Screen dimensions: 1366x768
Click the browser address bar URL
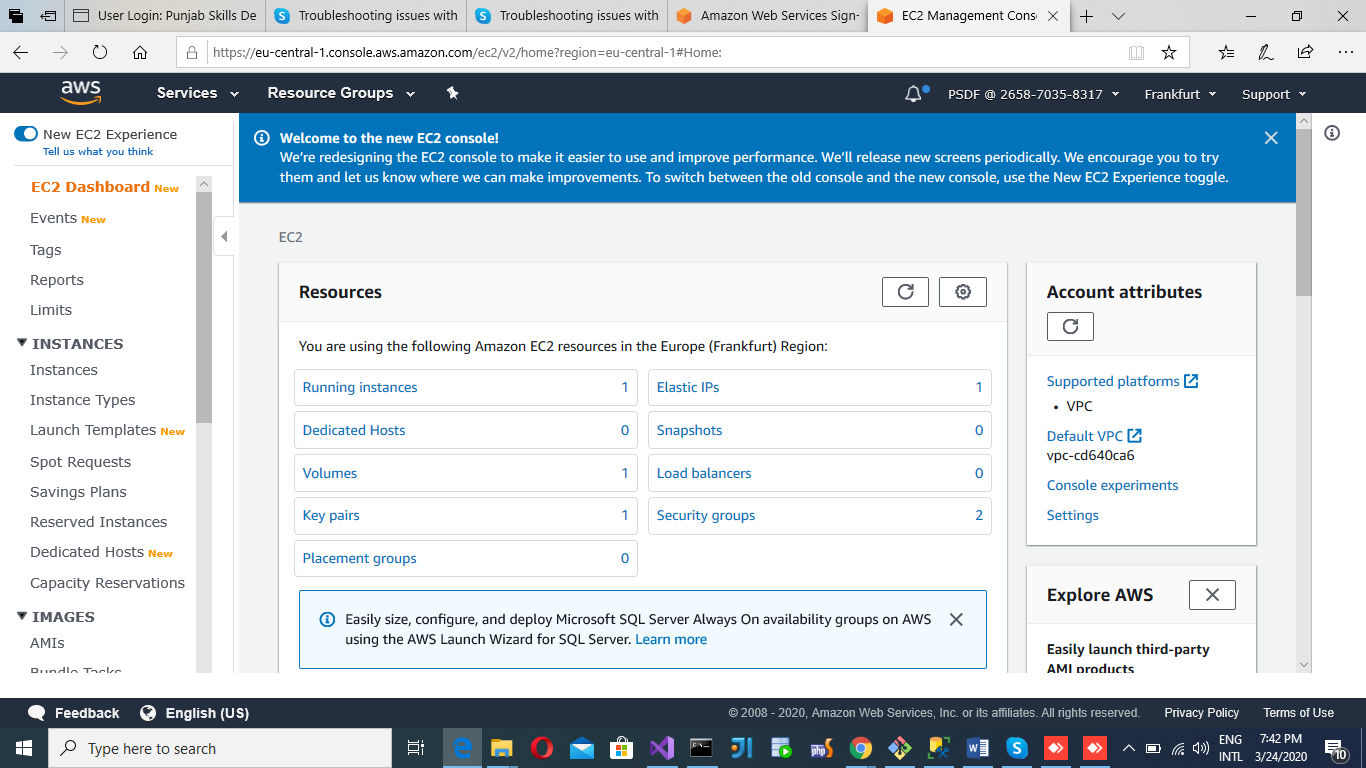point(466,52)
